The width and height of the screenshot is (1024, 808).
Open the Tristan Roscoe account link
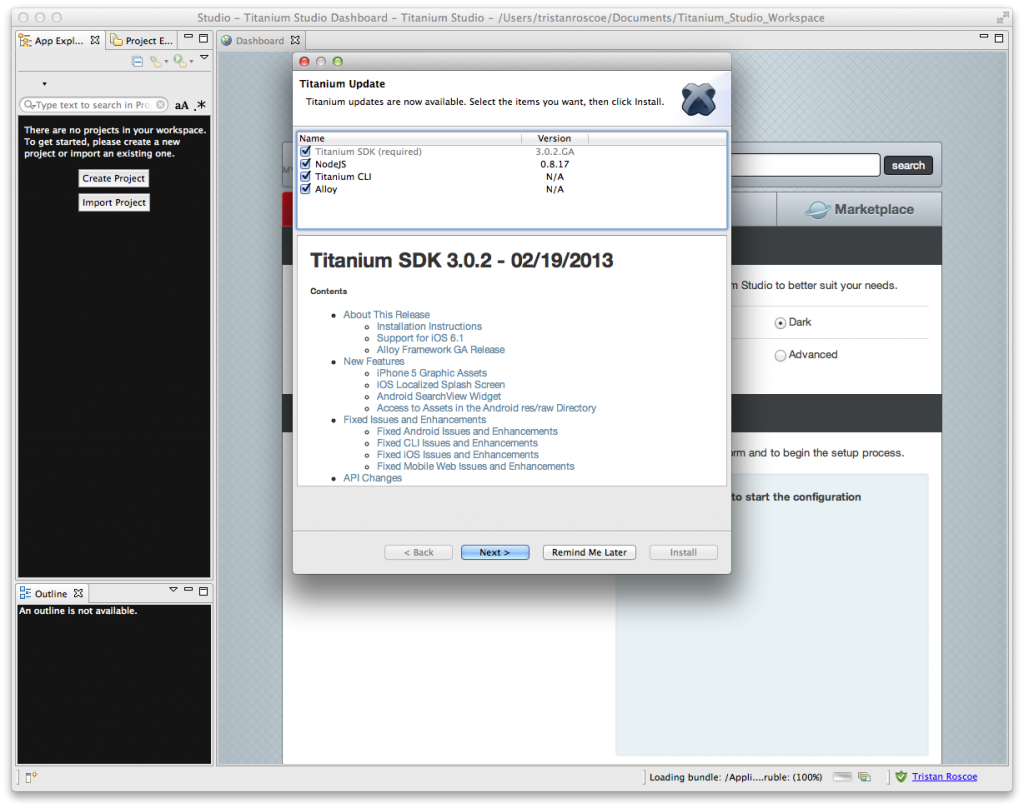pos(944,777)
